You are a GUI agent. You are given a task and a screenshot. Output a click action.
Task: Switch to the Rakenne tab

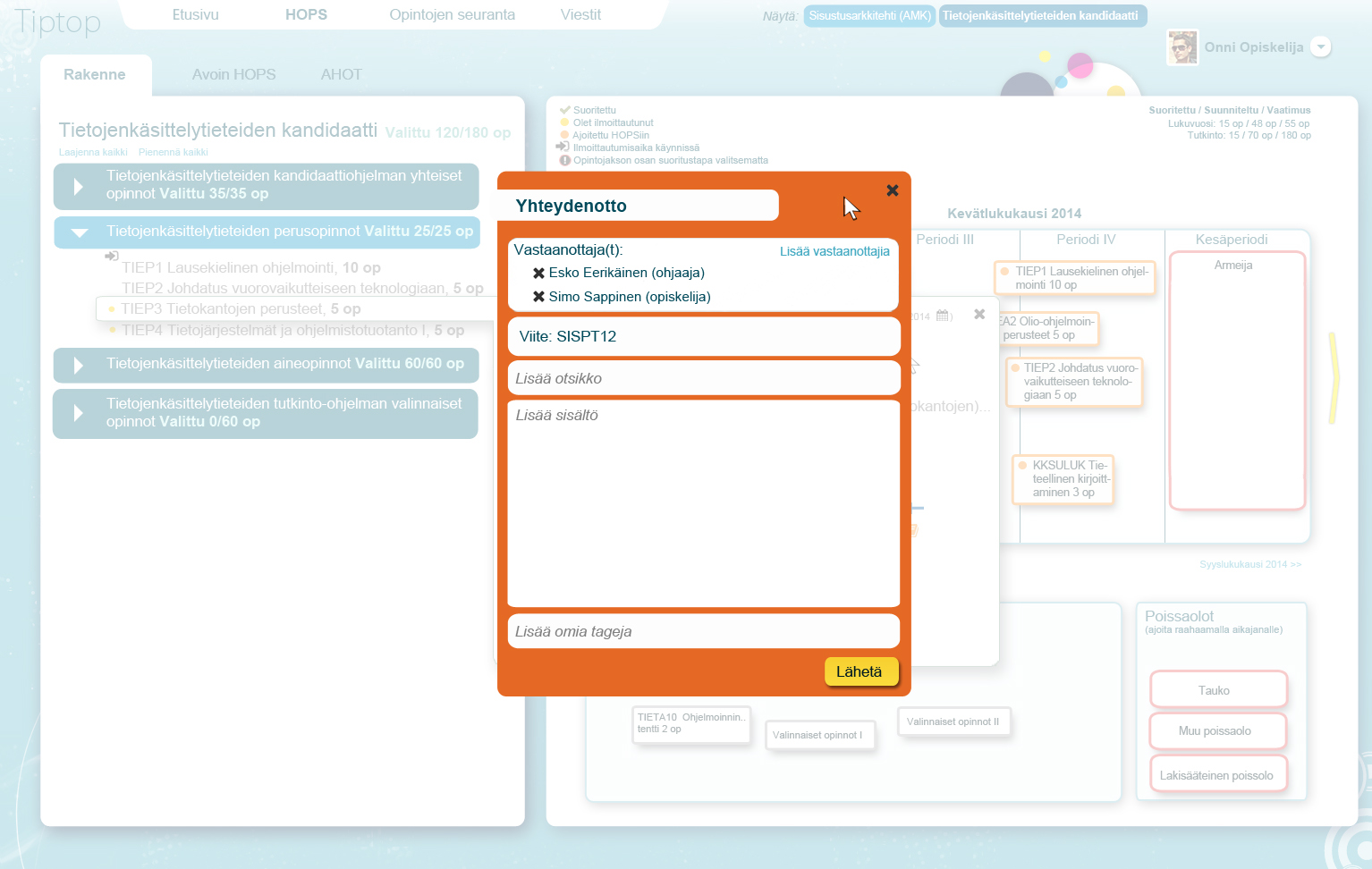95,75
